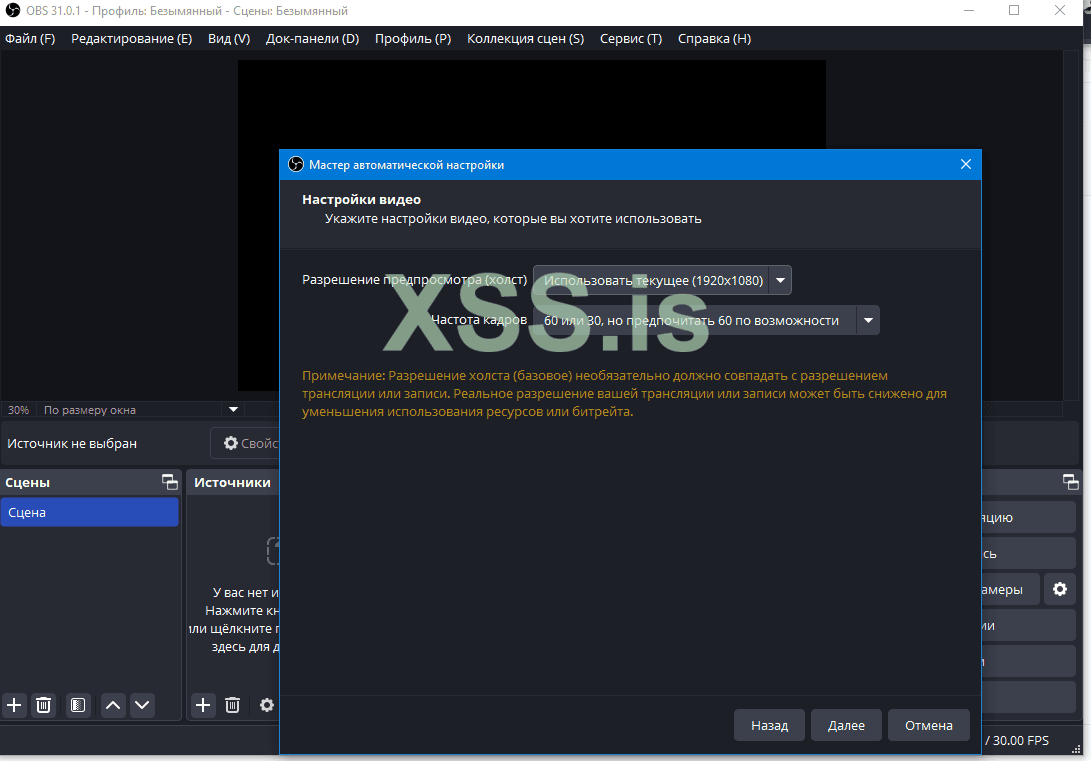The height and width of the screenshot is (761, 1091).
Task: Add a new scene with plus icon
Action: [14, 705]
